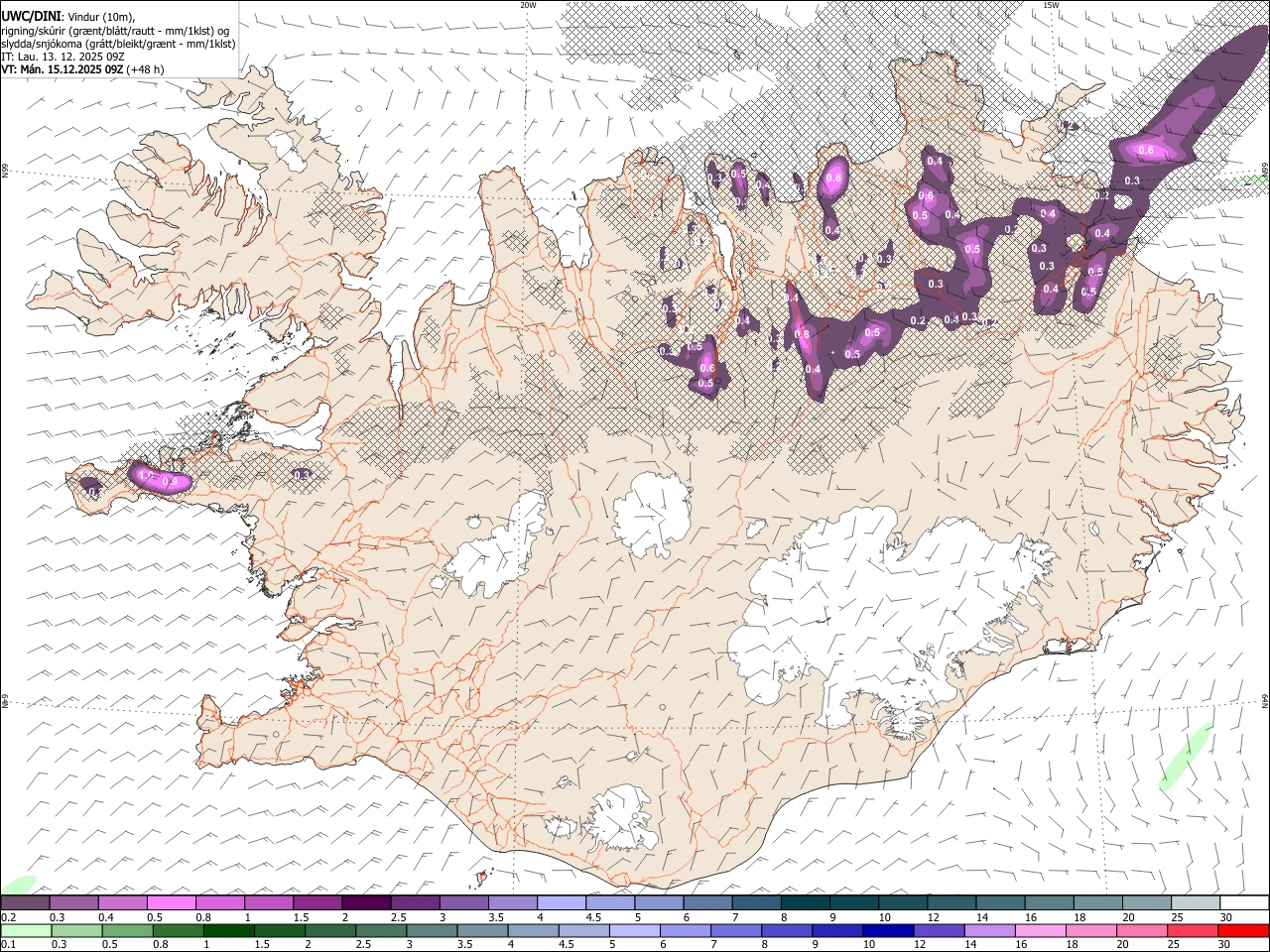Click the bright pink 0.5 swatch in upper legend

(172, 903)
